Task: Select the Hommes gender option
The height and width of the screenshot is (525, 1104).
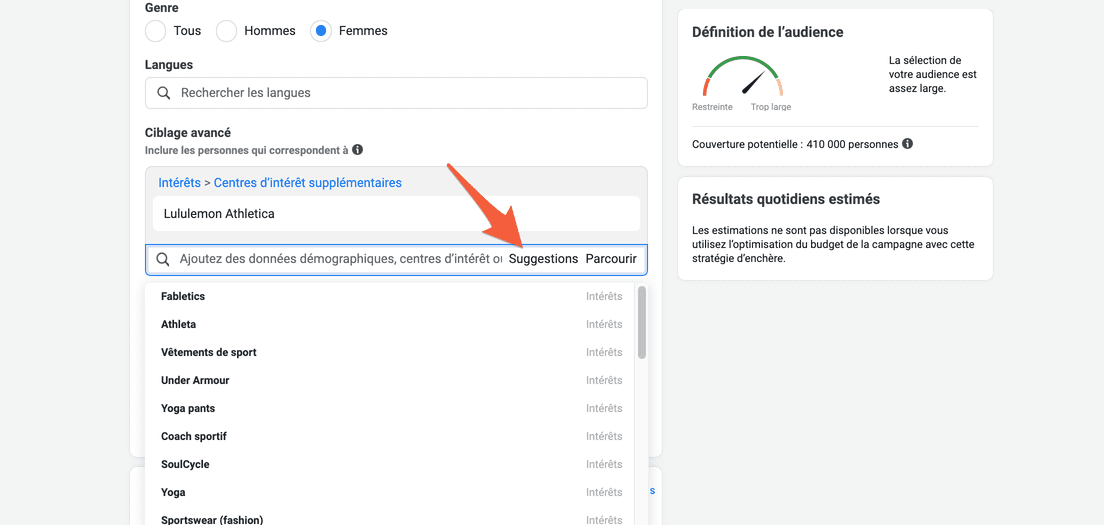Action: click(x=226, y=31)
